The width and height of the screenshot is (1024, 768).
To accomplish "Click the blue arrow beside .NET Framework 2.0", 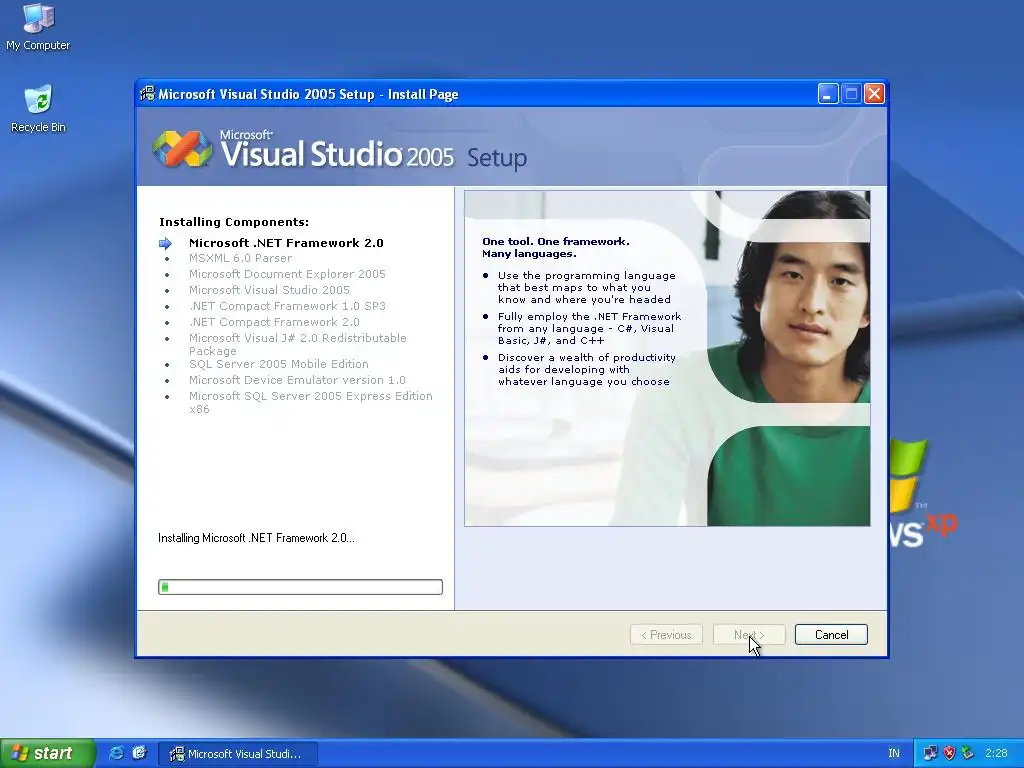I will pos(165,243).
